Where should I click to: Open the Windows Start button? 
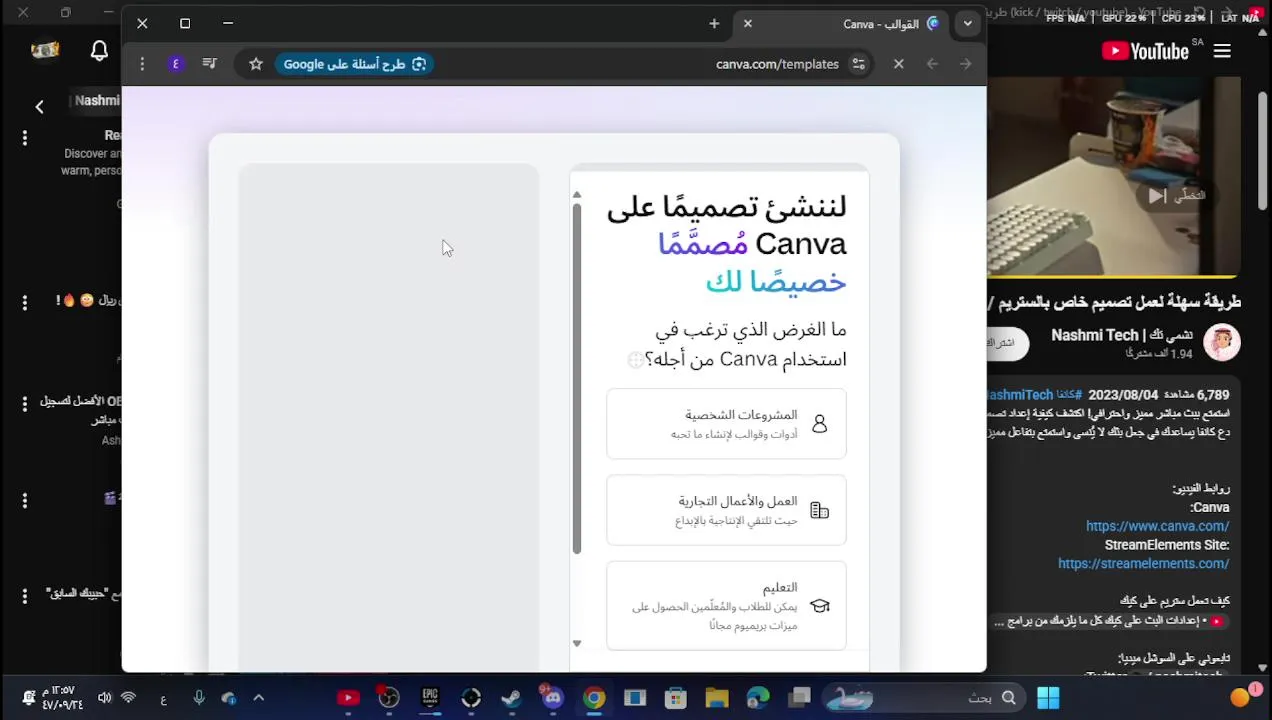(x=1048, y=698)
